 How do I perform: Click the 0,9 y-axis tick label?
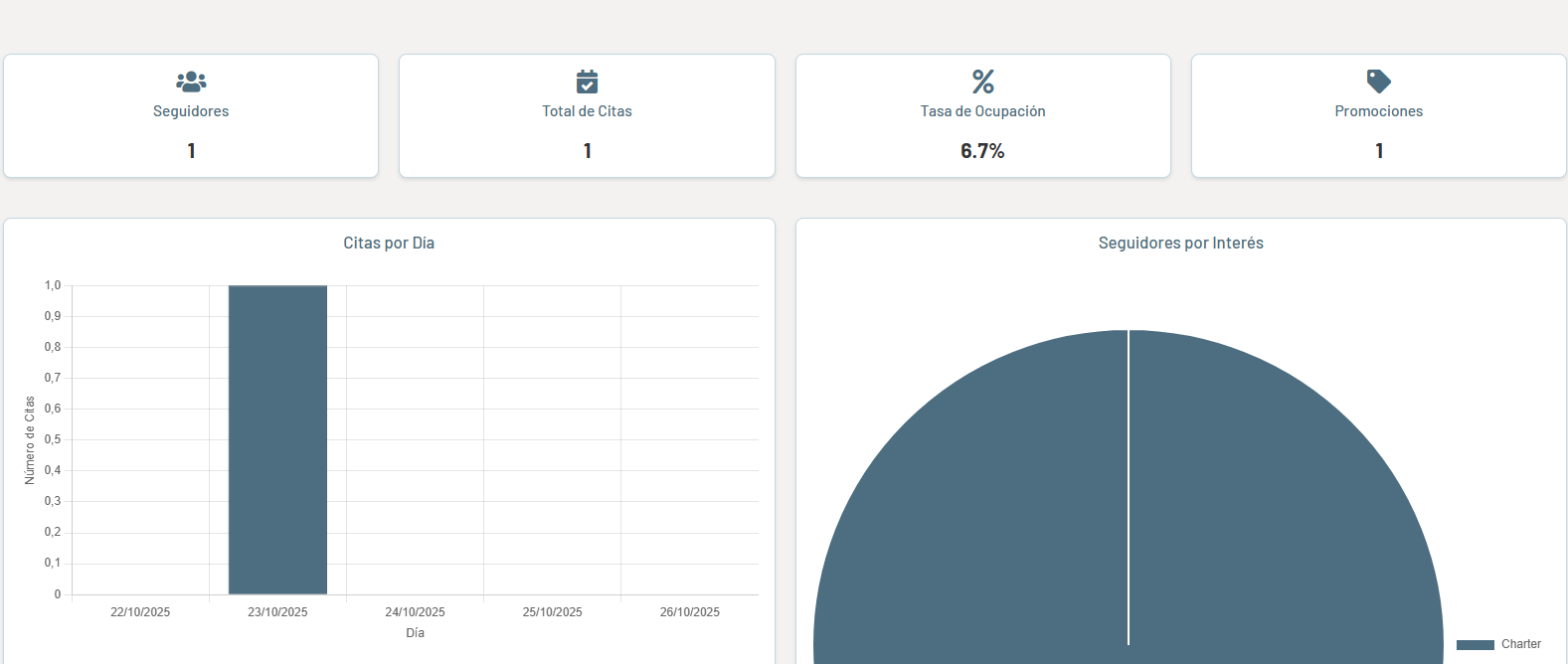(x=53, y=316)
